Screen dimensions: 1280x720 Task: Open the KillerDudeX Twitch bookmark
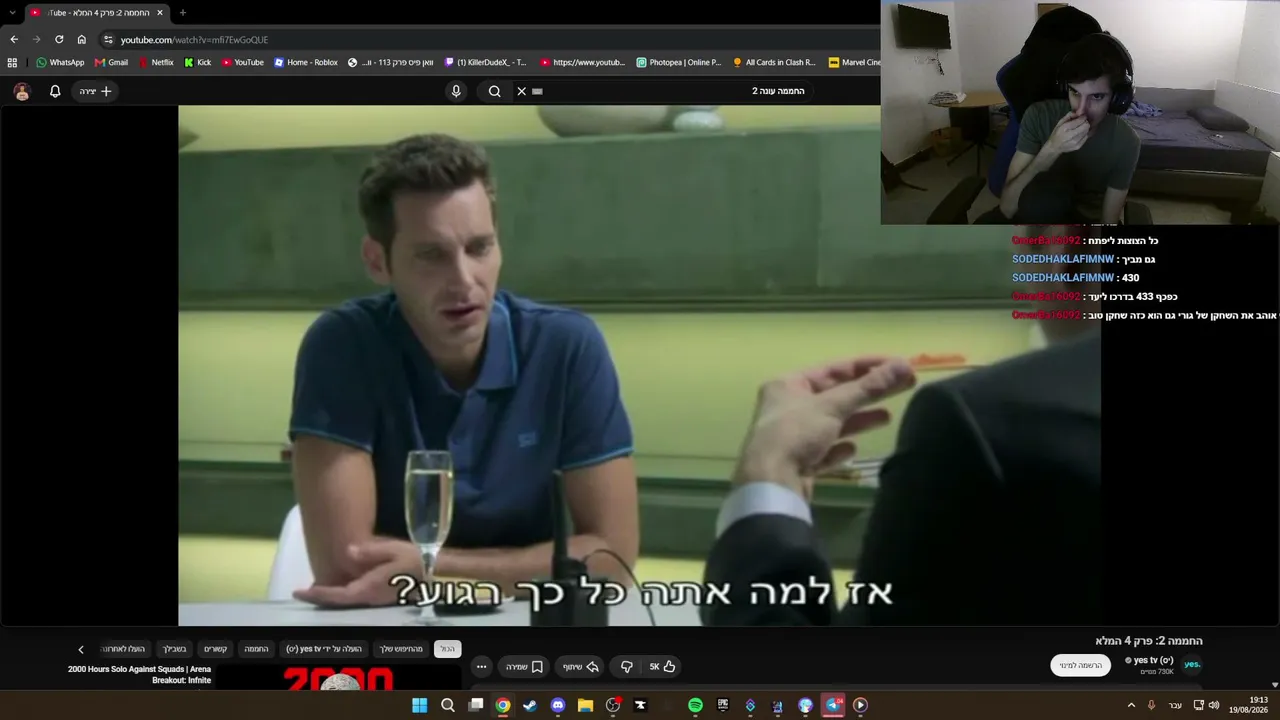(x=485, y=62)
